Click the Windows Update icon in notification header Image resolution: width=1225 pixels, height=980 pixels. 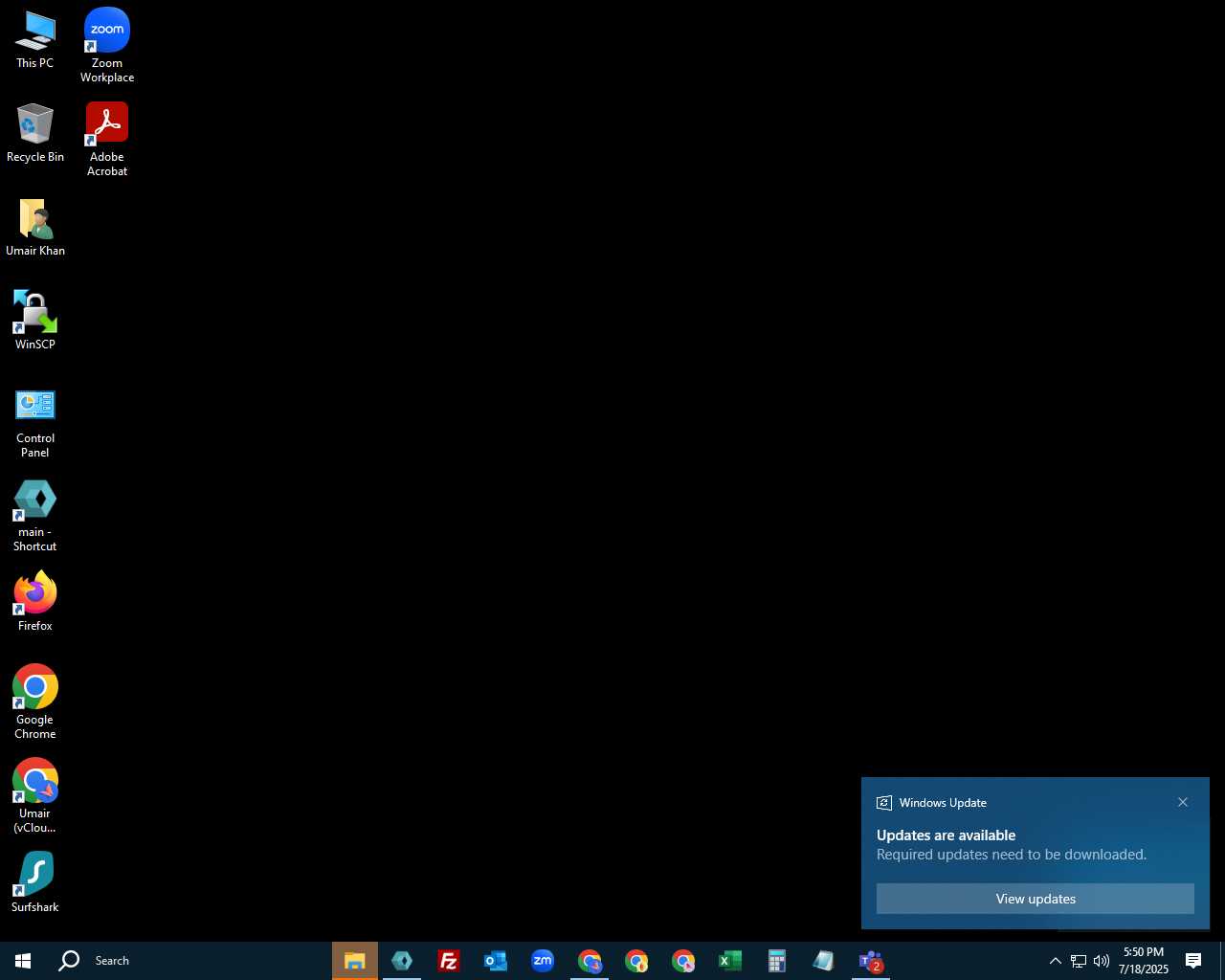click(x=884, y=803)
